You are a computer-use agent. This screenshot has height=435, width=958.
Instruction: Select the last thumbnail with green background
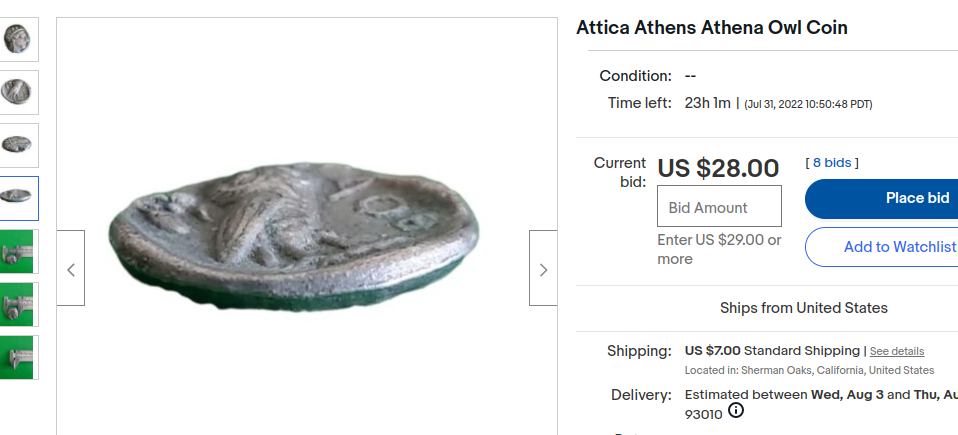(x=17, y=357)
